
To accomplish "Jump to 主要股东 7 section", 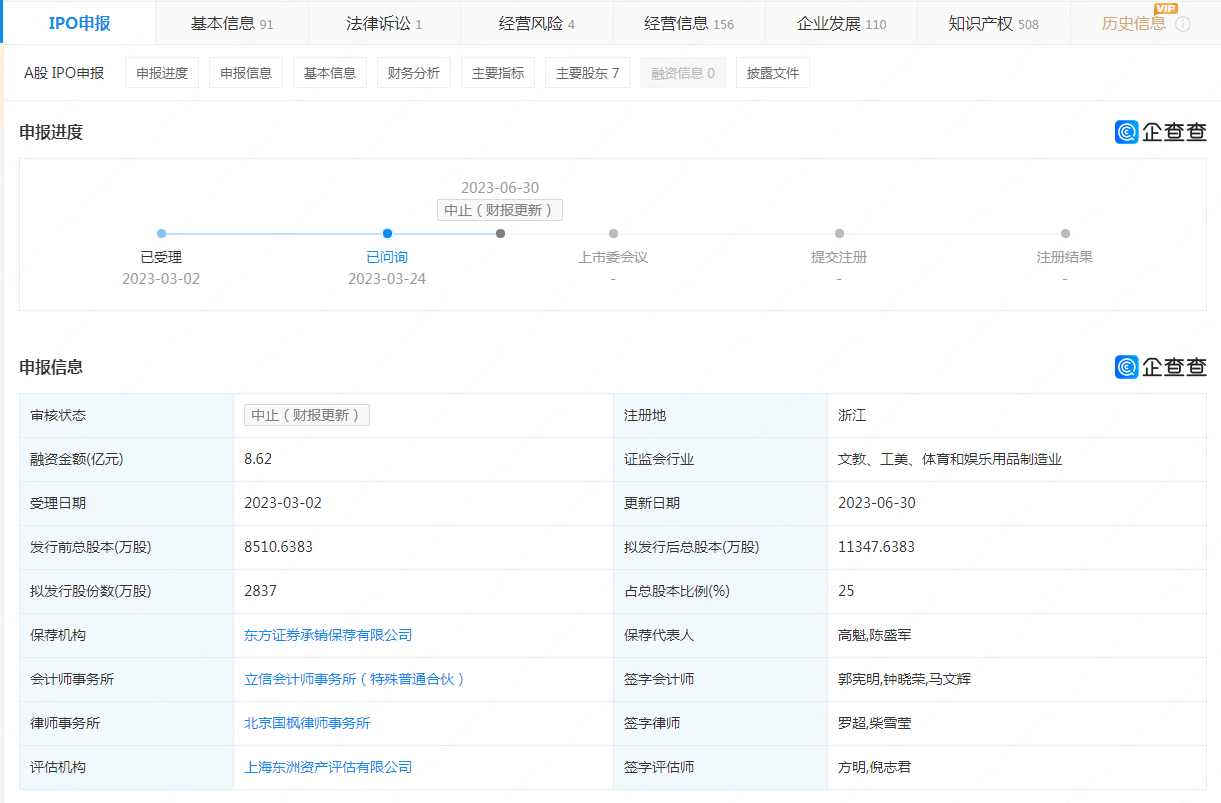I will pyautogui.click(x=587, y=73).
